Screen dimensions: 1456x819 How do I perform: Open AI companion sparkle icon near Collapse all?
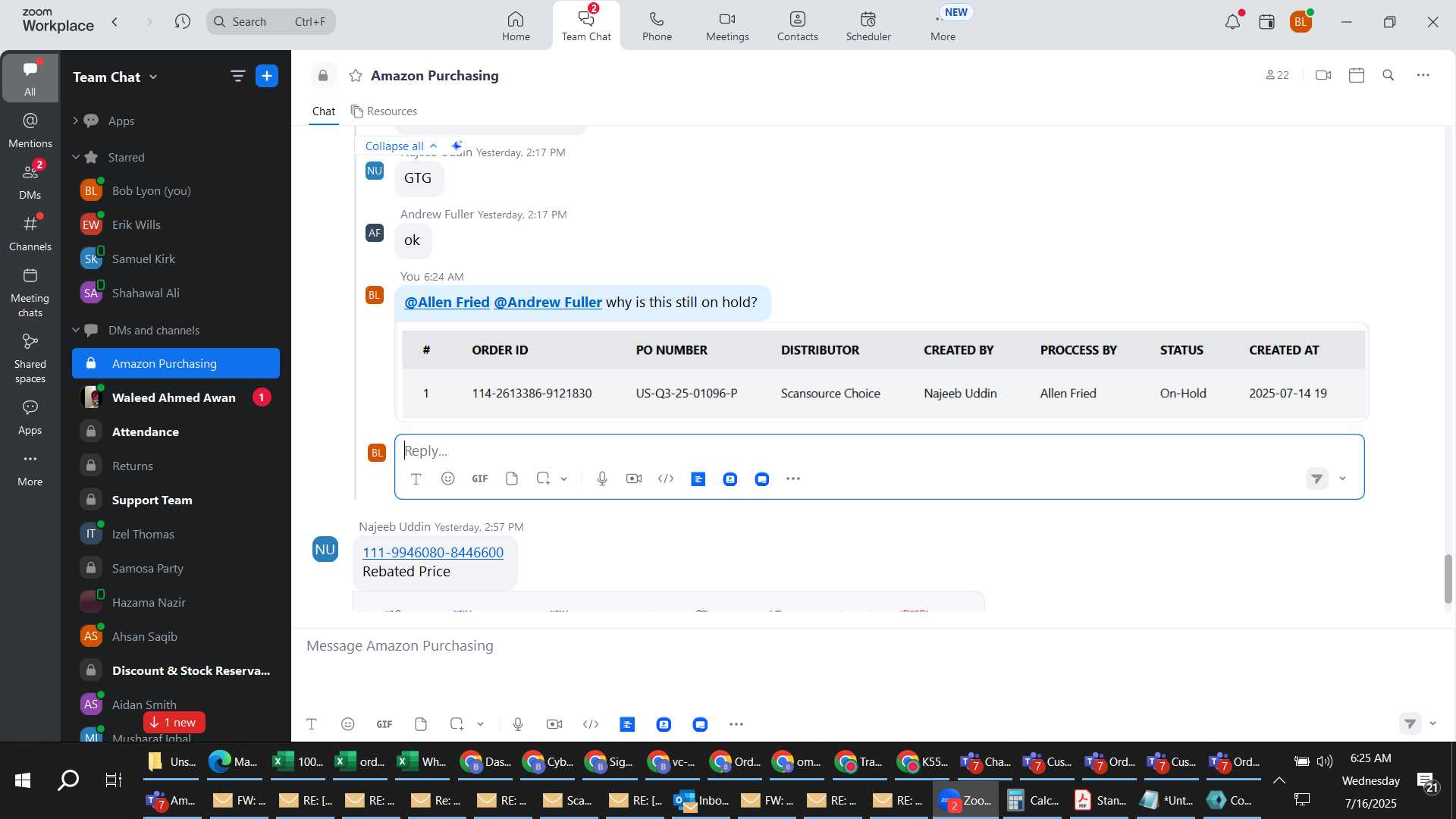tap(457, 145)
